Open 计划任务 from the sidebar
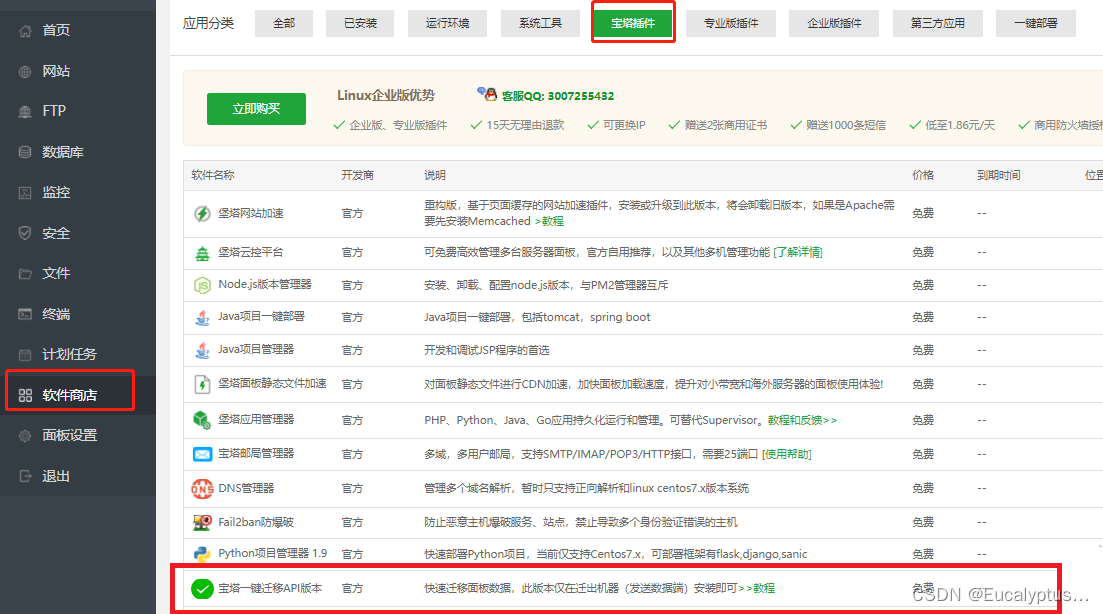Viewport: 1103px width, 614px height. tap(69, 354)
